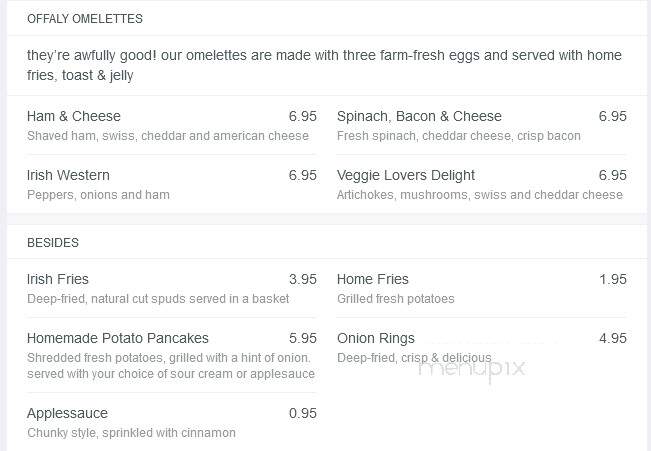The image size is (651, 451).
Task: Click the 3.95 price for Irish Fries
Action: pyautogui.click(x=303, y=279)
